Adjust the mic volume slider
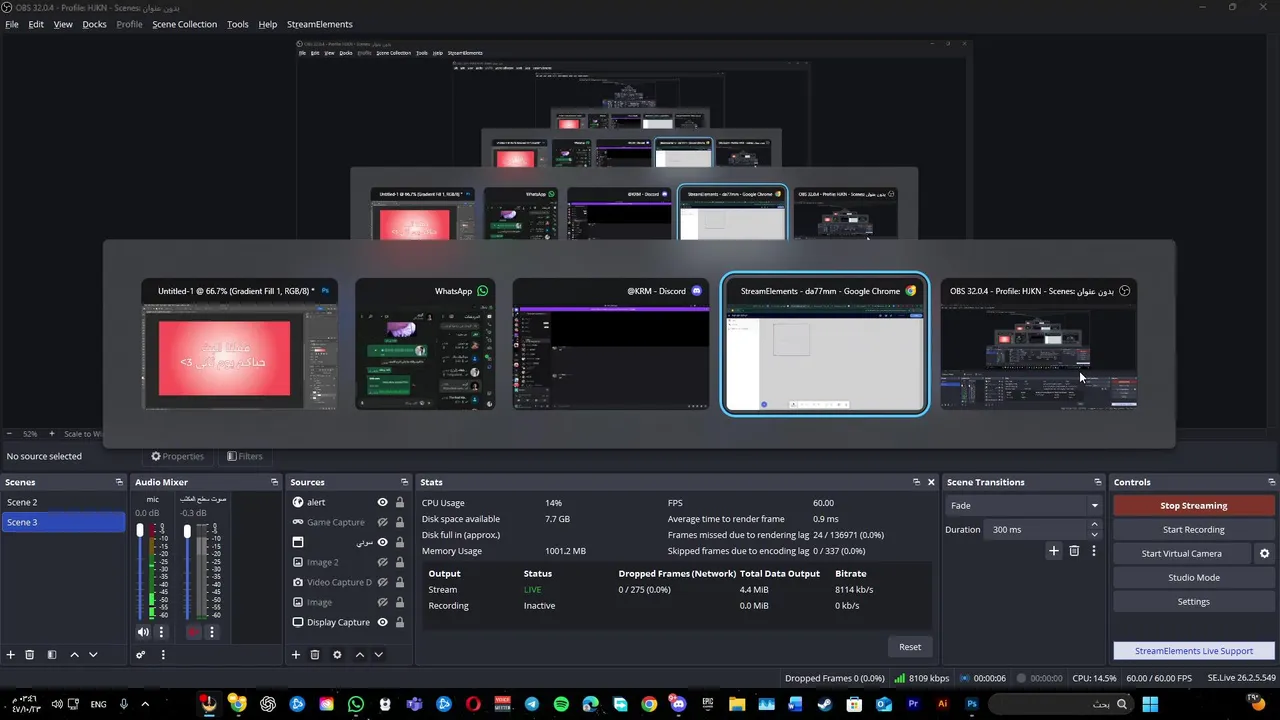Viewport: 1280px width, 720px height. pos(140,572)
